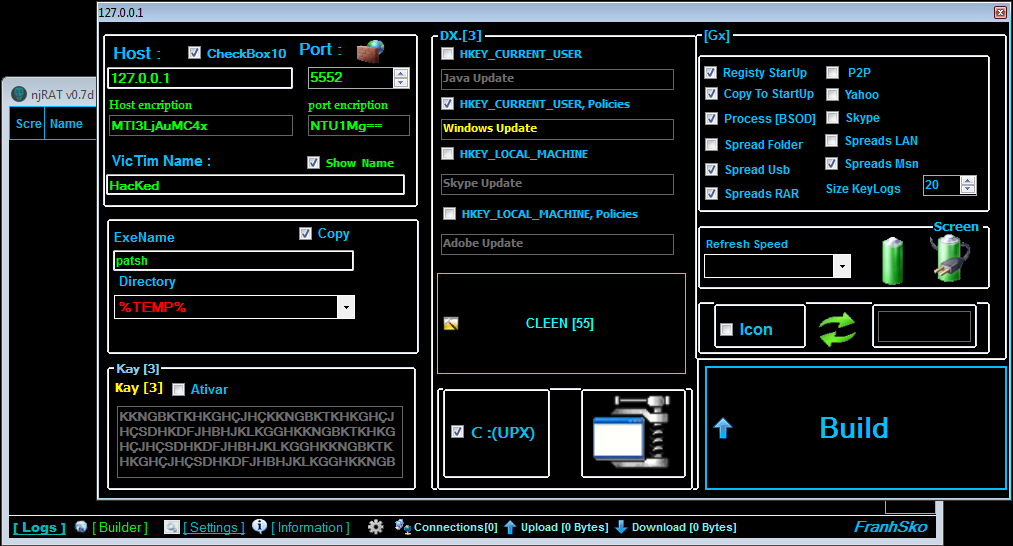
Task: Click the window compressor clamp icon
Action: 633,433
